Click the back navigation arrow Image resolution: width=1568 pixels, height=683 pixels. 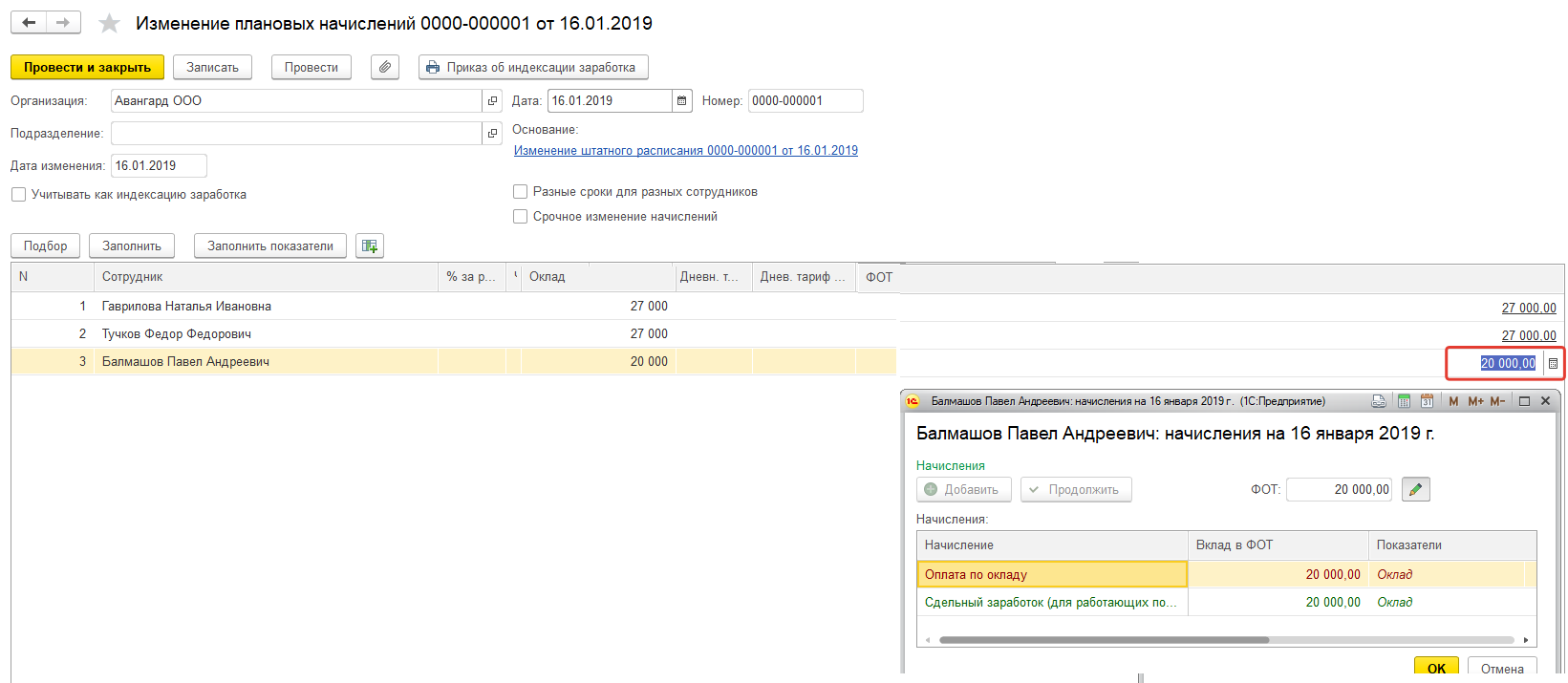[x=29, y=23]
